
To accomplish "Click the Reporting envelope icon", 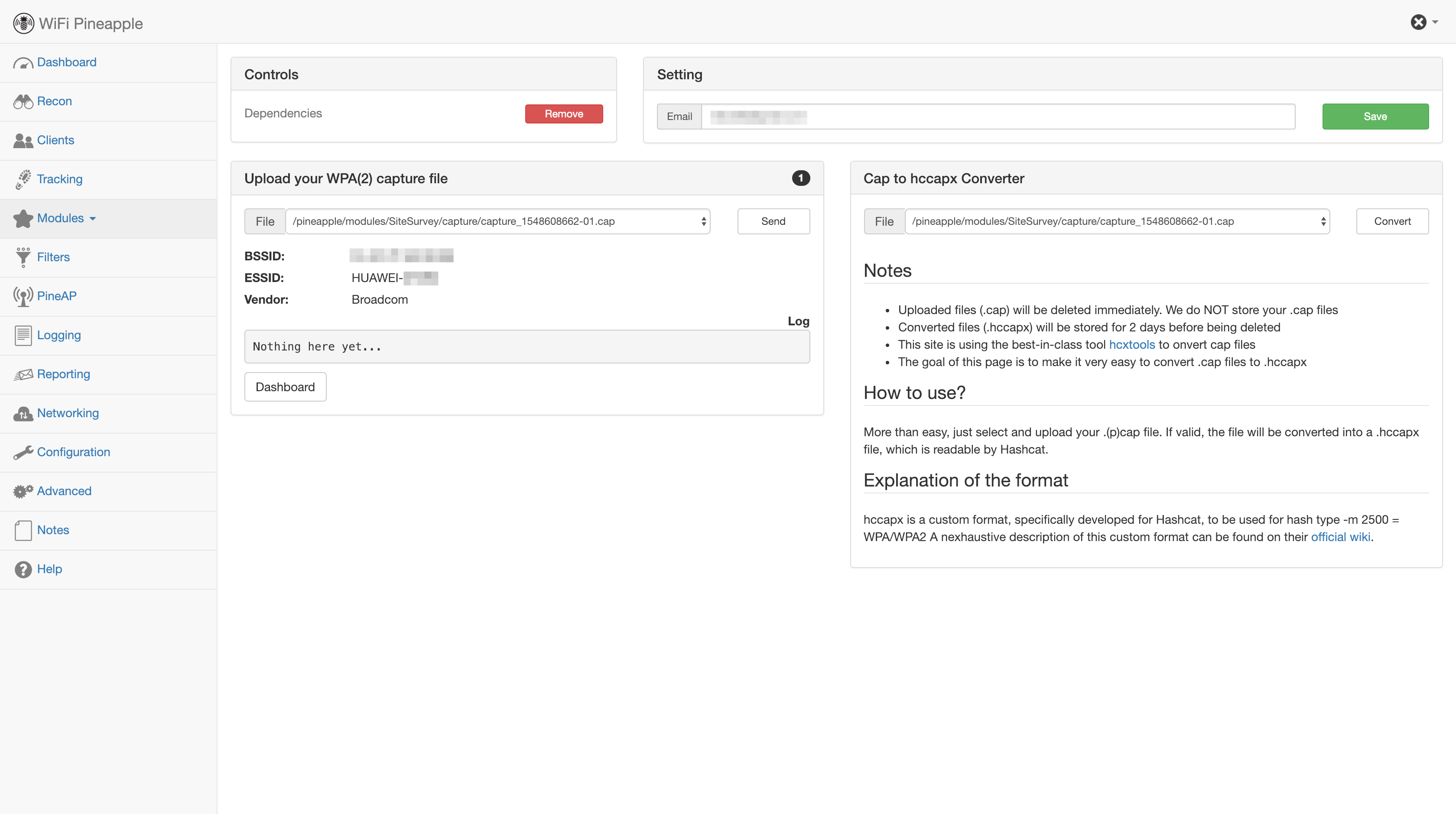I will (23, 375).
